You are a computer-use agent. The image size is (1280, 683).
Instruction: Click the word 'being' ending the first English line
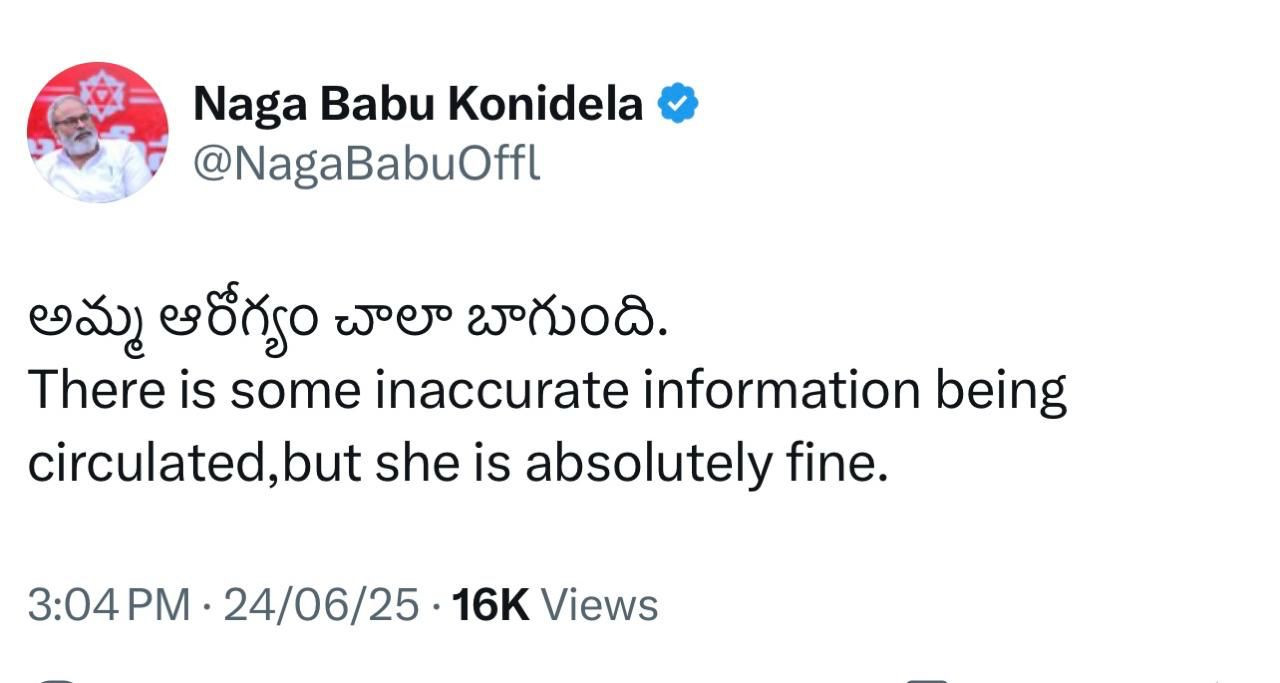pyautogui.click(x=1001, y=391)
